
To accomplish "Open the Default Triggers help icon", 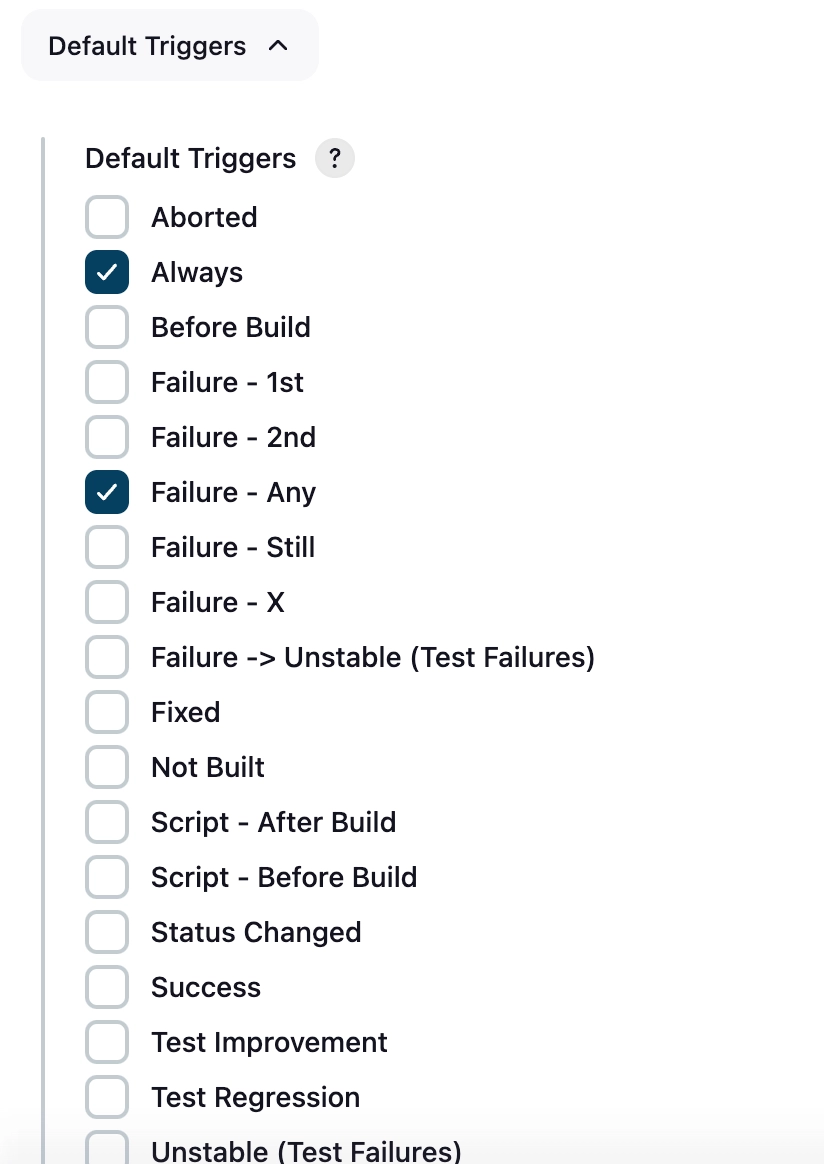I will [335, 159].
